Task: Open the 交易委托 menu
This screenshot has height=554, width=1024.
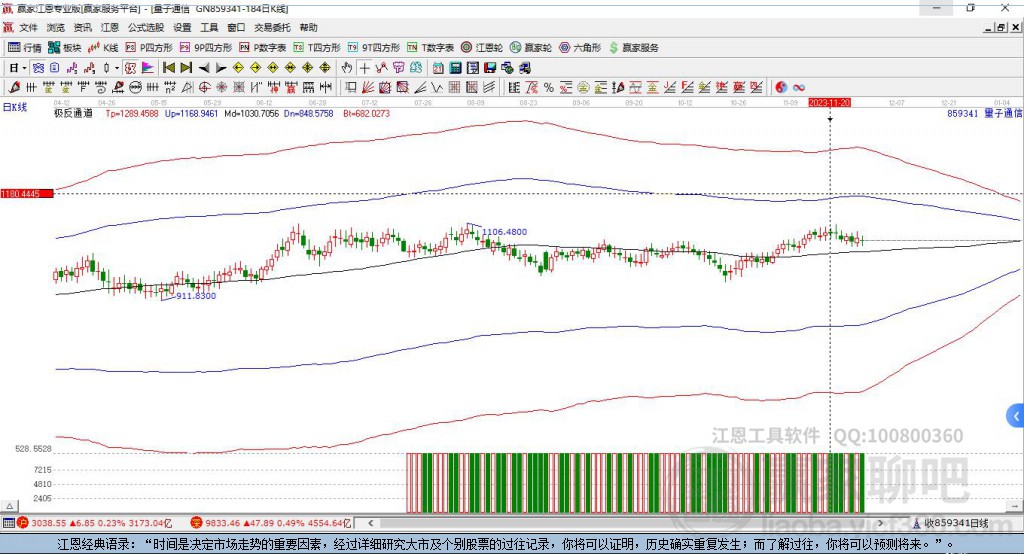Action: point(272,27)
